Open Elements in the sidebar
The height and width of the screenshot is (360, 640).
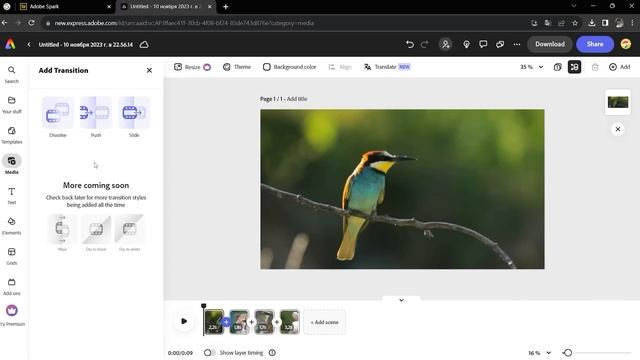11,226
